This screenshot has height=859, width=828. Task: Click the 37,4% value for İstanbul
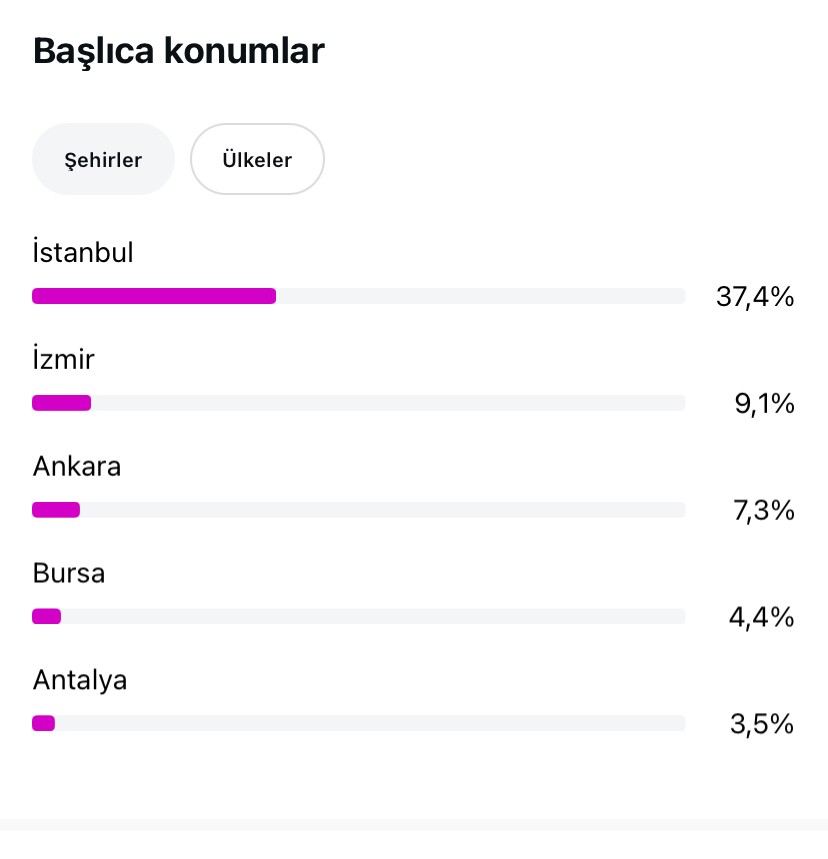click(755, 296)
